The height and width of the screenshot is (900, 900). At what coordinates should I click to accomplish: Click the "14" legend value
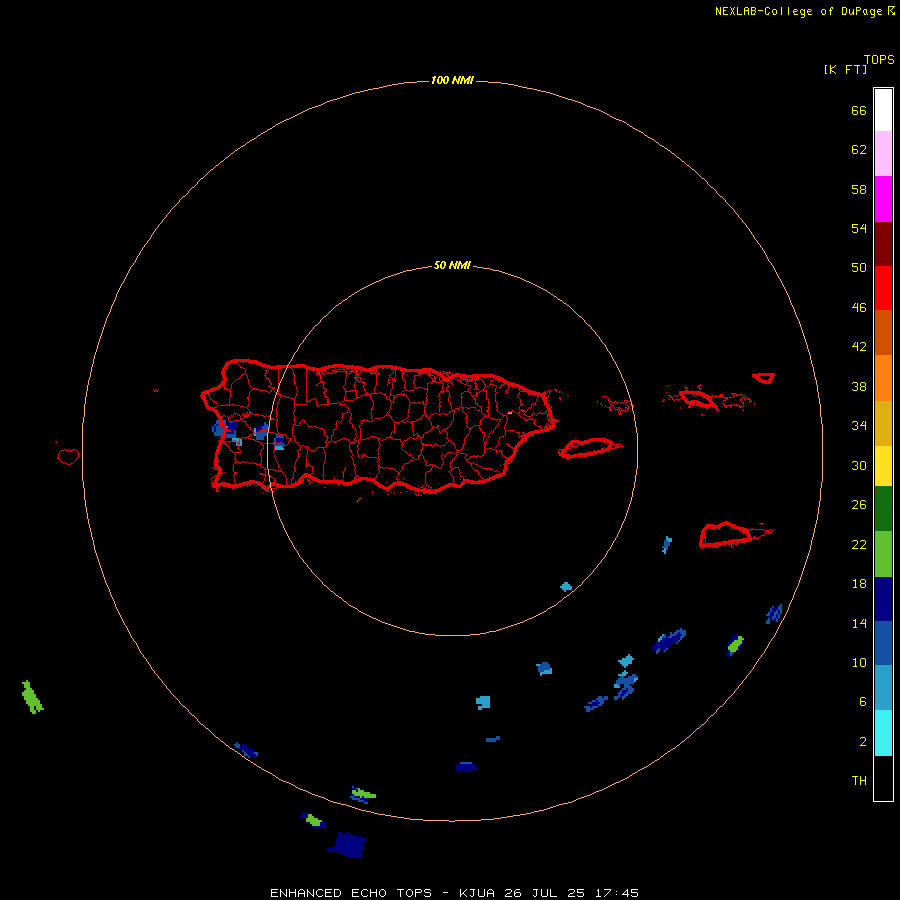[x=859, y=623]
